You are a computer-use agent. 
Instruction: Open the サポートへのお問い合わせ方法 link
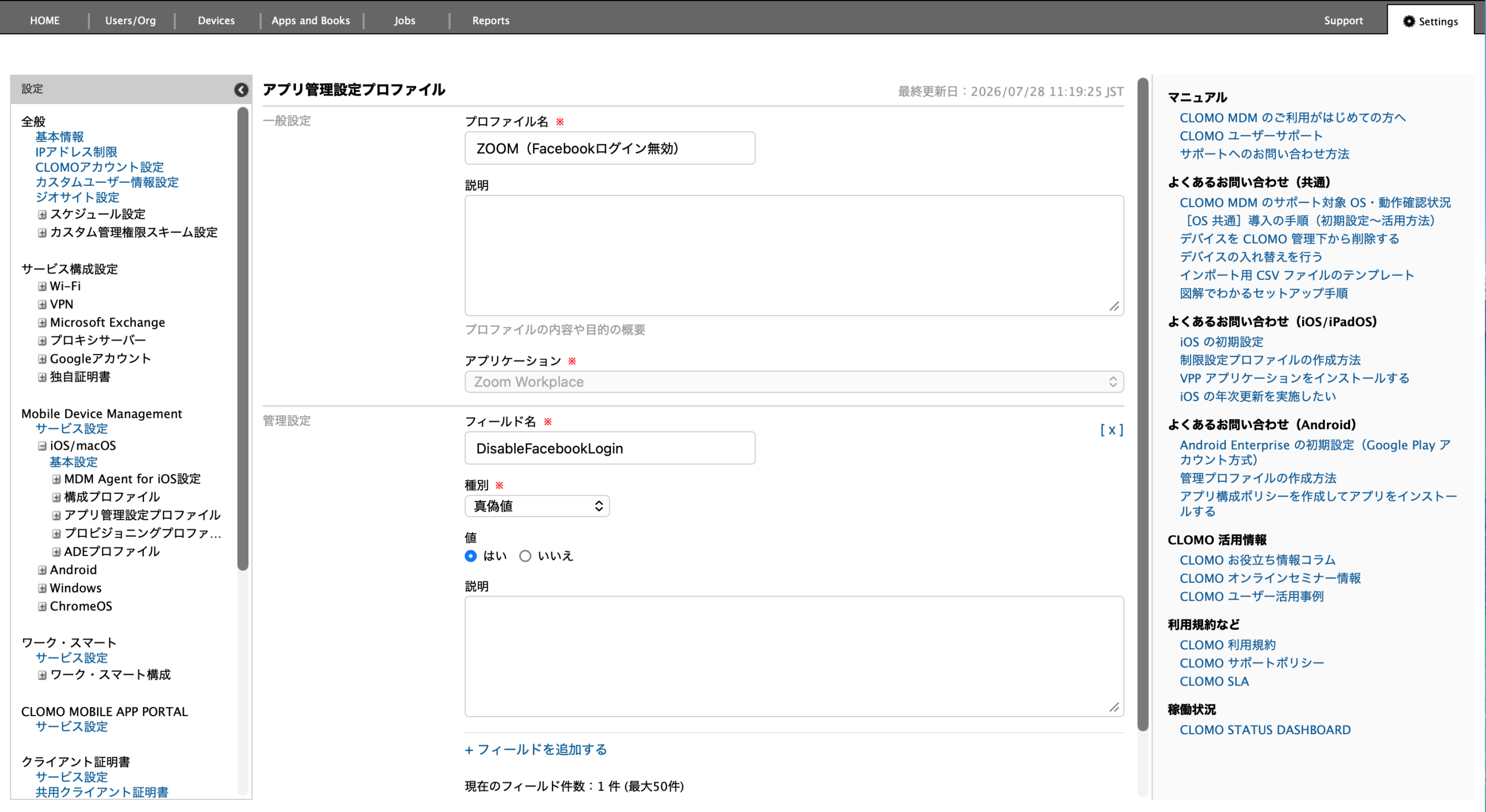1264,154
